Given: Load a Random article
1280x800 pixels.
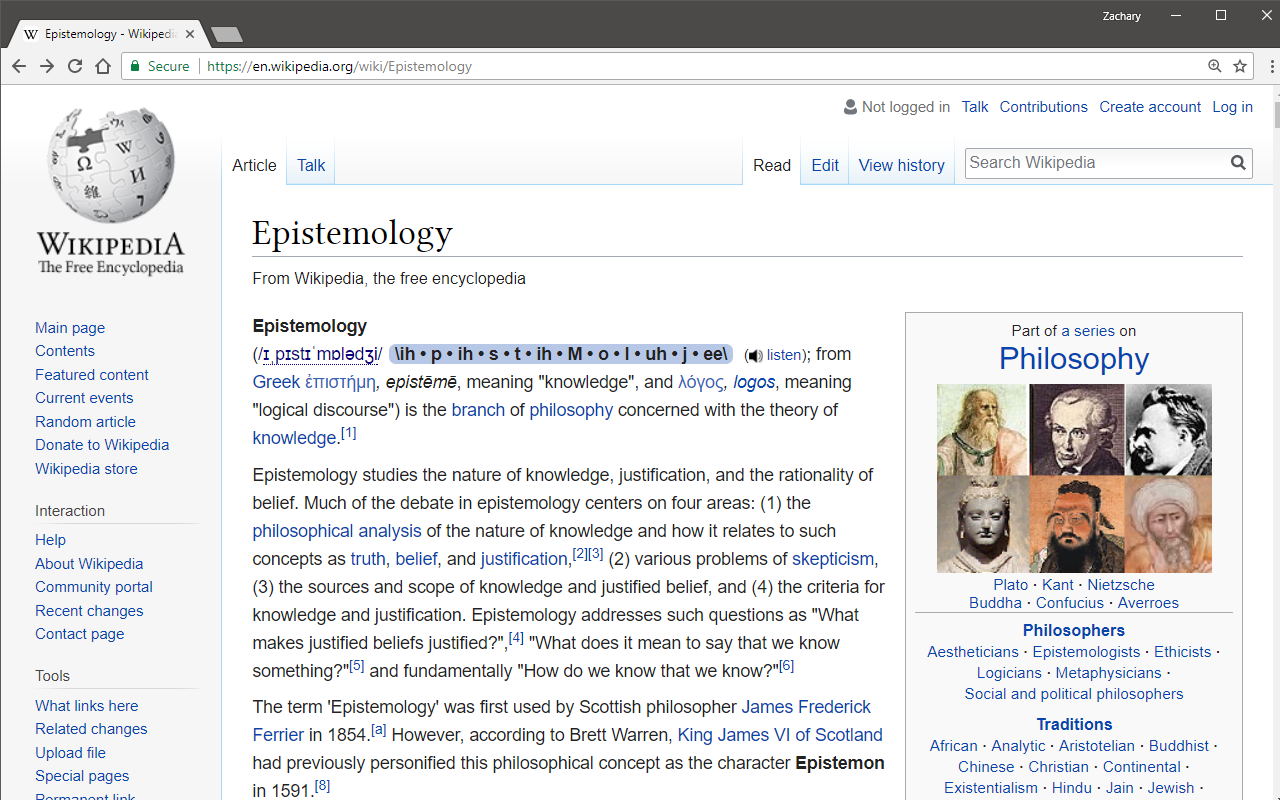Looking at the screenshot, I should (85, 422).
